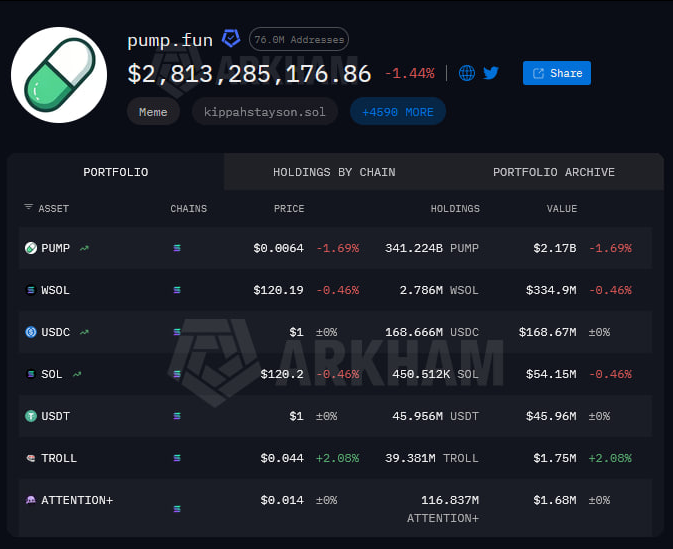673x549 pixels.
Task: Click the Share button
Action: (x=557, y=73)
